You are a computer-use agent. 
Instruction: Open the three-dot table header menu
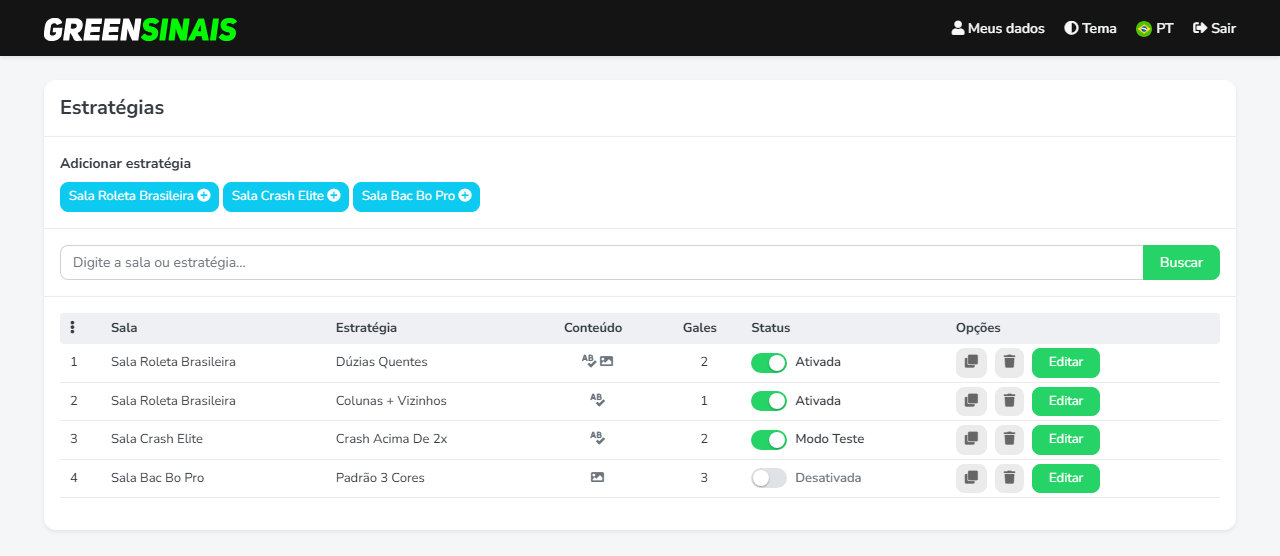tap(73, 328)
